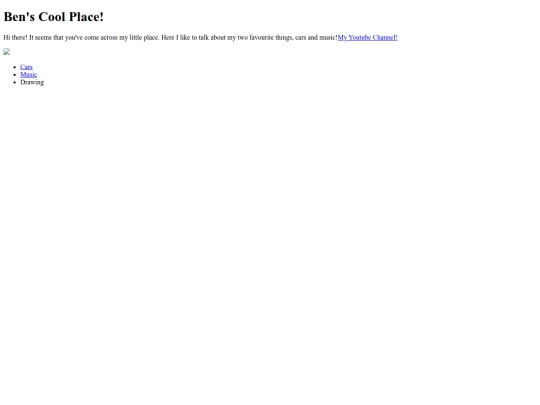Click the word "across" in the intro sentence
This screenshot has width=540, height=405.
[x=109, y=38]
